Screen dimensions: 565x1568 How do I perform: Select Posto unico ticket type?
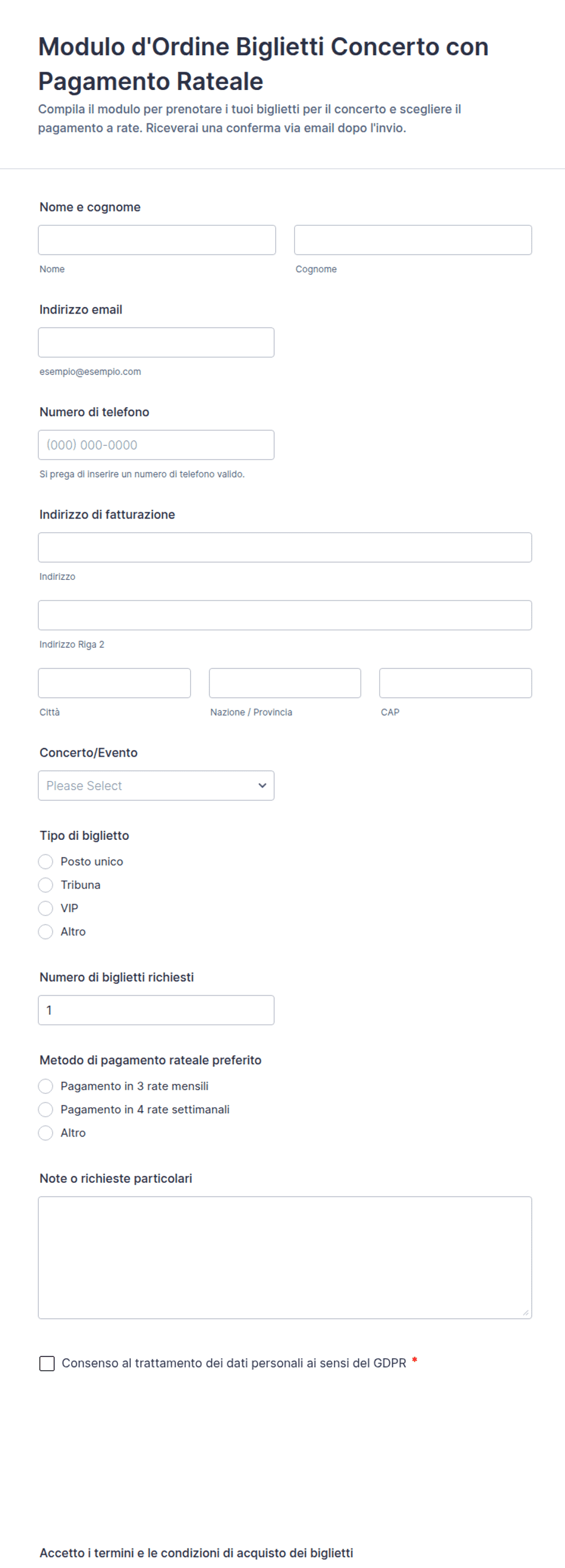pyautogui.click(x=46, y=861)
